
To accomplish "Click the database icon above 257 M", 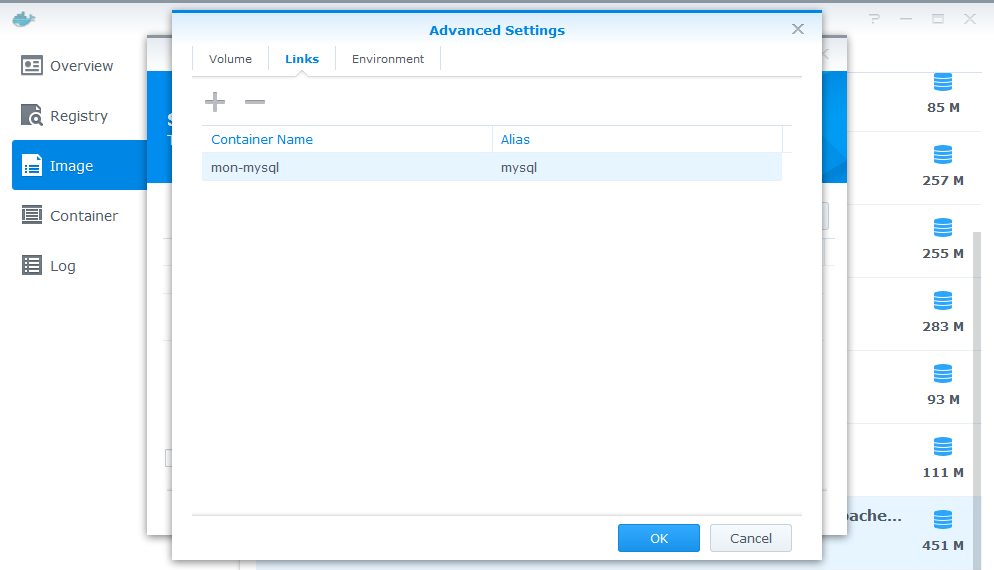I will tap(942, 155).
